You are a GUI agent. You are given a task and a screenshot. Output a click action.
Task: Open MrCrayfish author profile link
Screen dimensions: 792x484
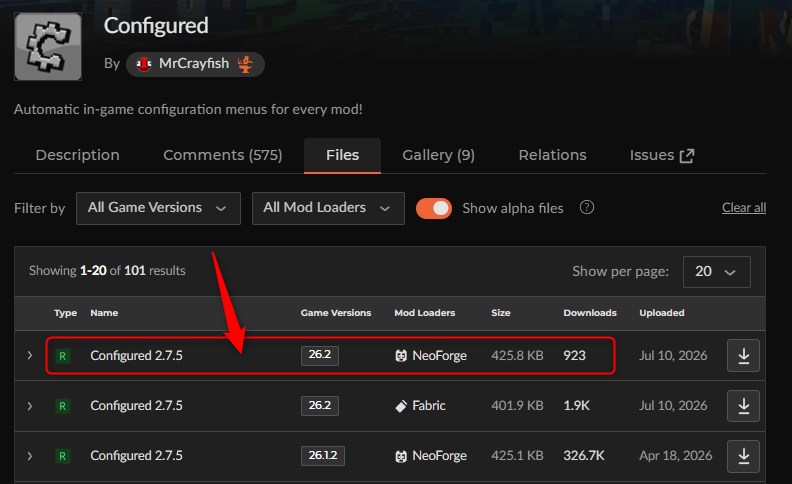[x=194, y=64]
